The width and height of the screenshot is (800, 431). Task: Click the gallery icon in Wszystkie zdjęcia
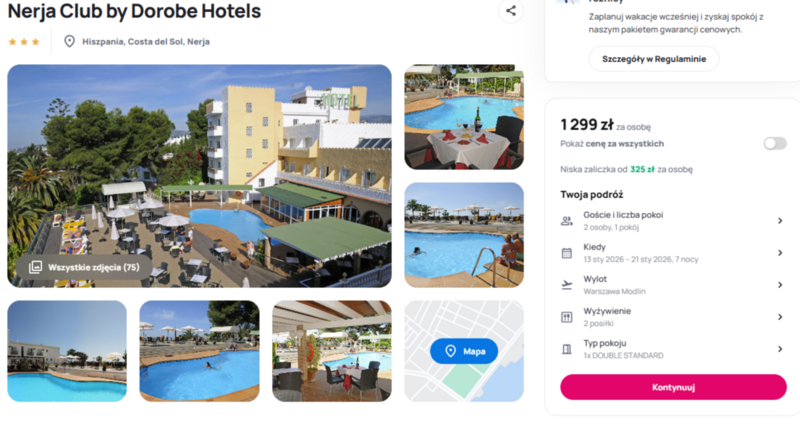(x=35, y=267)
